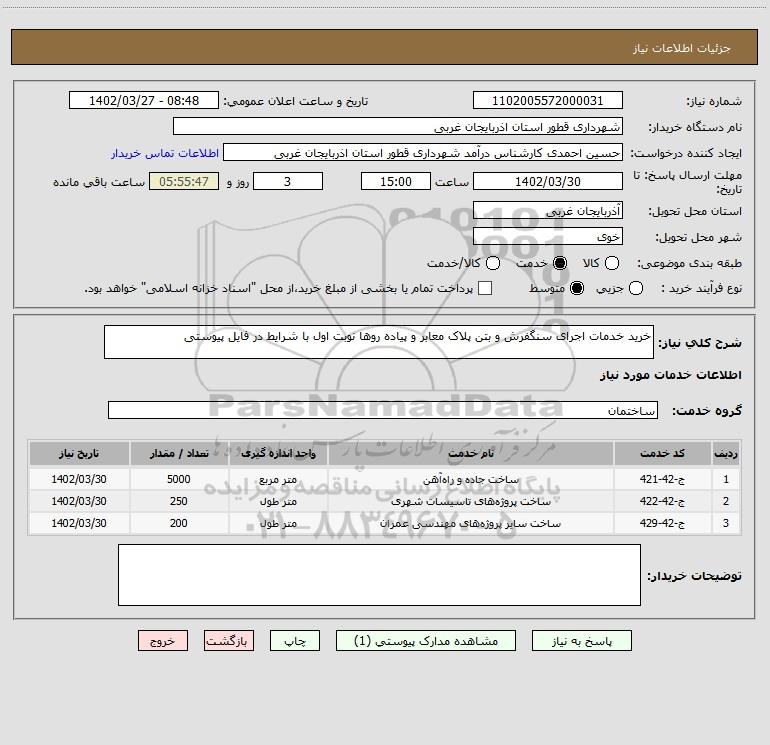This screenshot has height=745, width=770.
Task: Click the quantity 200 cell
Action: 179,523
